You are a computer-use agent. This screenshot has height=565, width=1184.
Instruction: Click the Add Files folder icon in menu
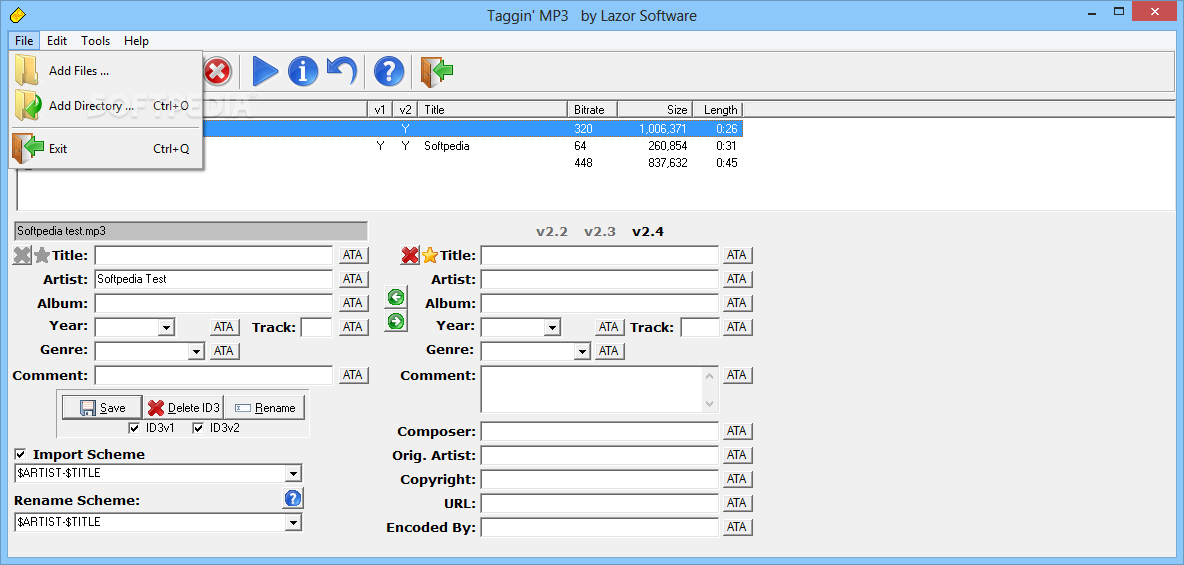point(26,70)
